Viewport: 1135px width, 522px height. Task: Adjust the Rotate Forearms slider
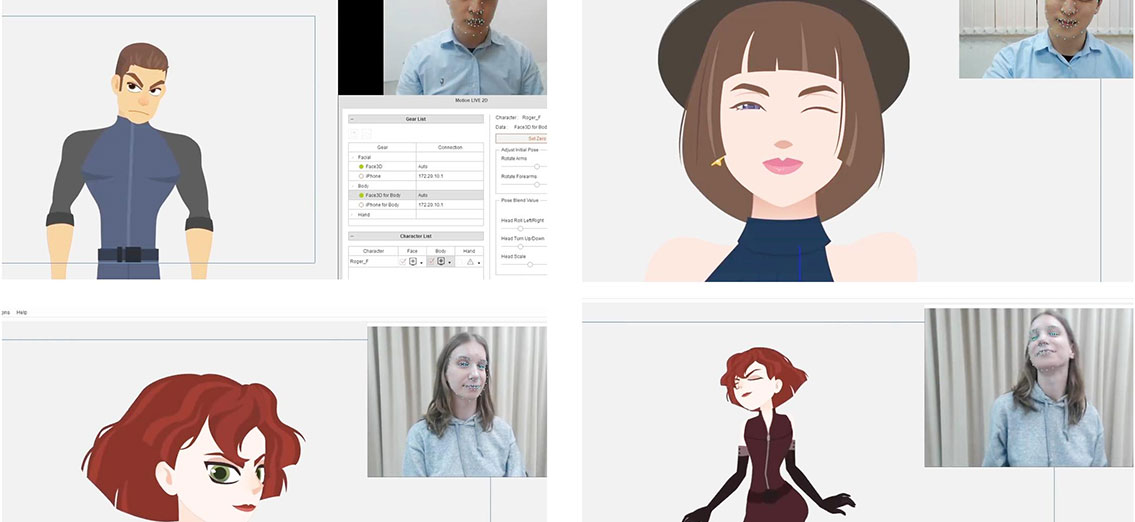pyautogui.click(x=536, y=185)
